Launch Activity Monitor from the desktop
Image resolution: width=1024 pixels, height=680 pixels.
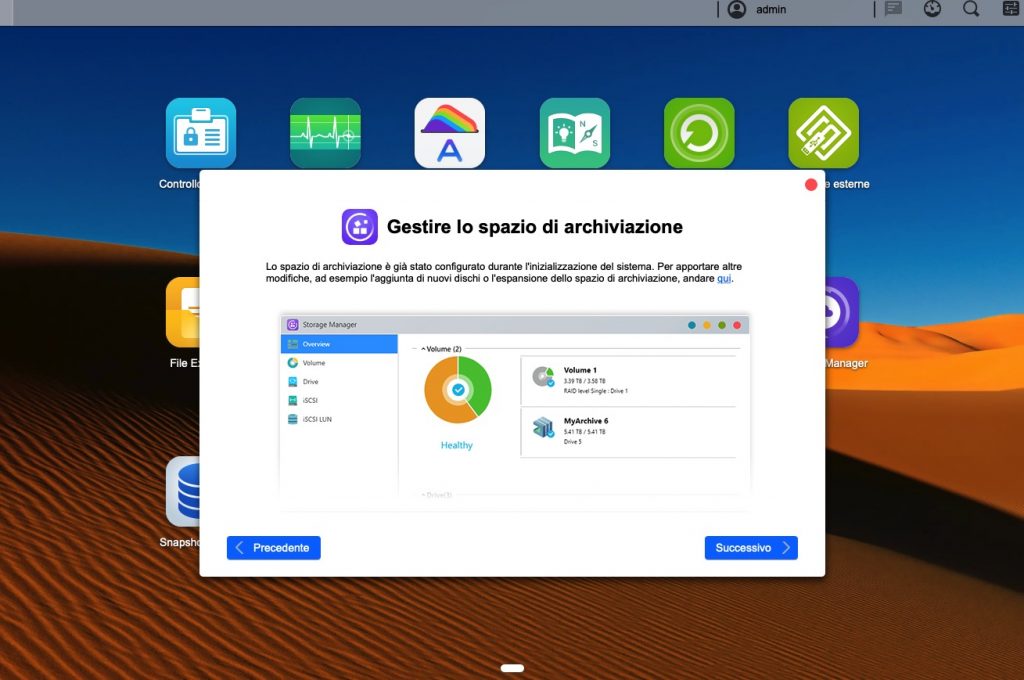(325, 133)
